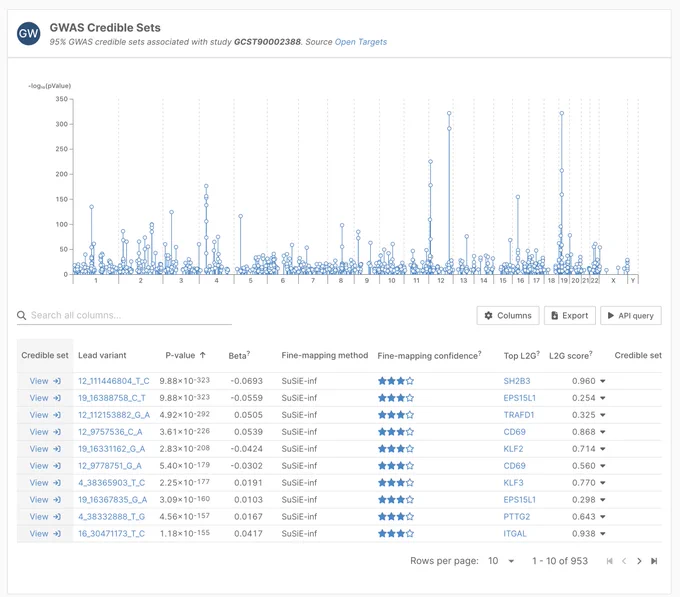Expand L2G score 0.325 dropdown arrow

[x=602, y=415]
